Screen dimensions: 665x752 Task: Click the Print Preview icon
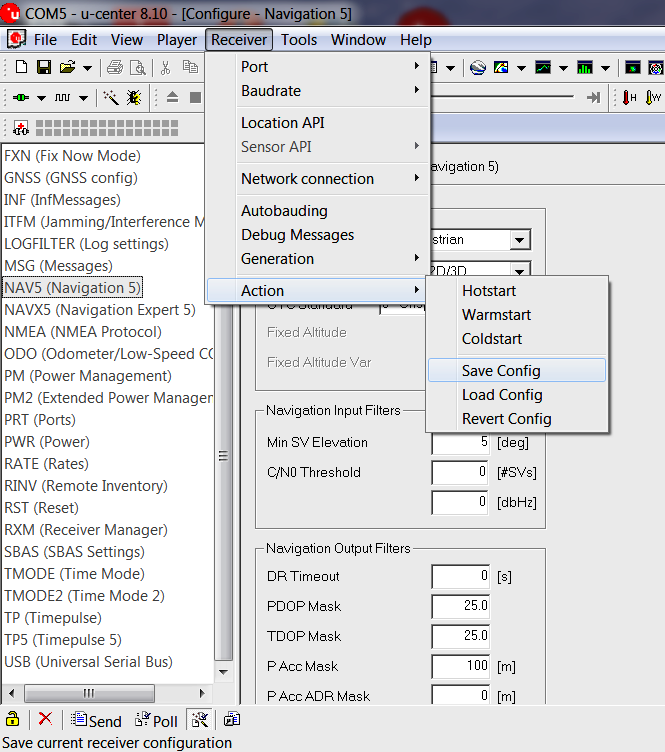tap(138, 68)
